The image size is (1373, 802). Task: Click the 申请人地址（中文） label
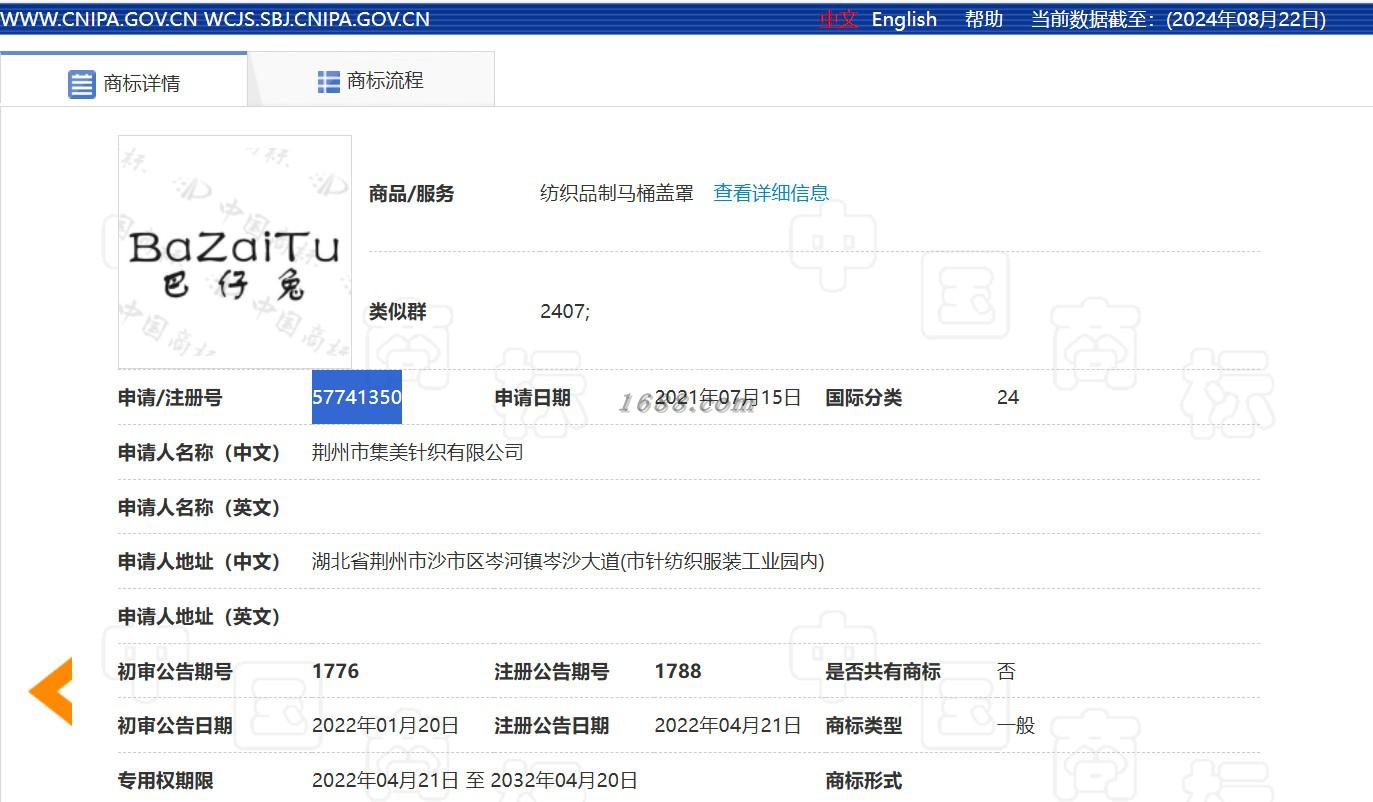[x=200, y=562]
